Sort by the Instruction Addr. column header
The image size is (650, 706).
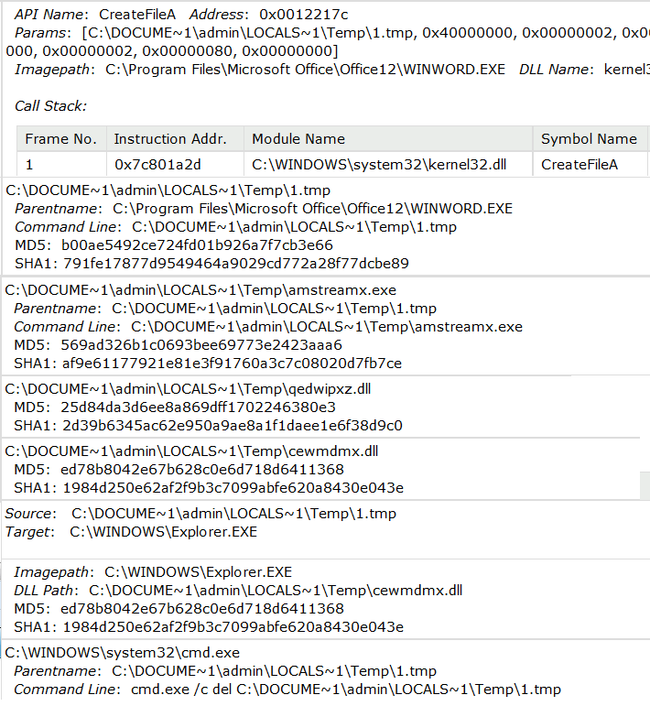pyautogui.click(x=170, y=139)
